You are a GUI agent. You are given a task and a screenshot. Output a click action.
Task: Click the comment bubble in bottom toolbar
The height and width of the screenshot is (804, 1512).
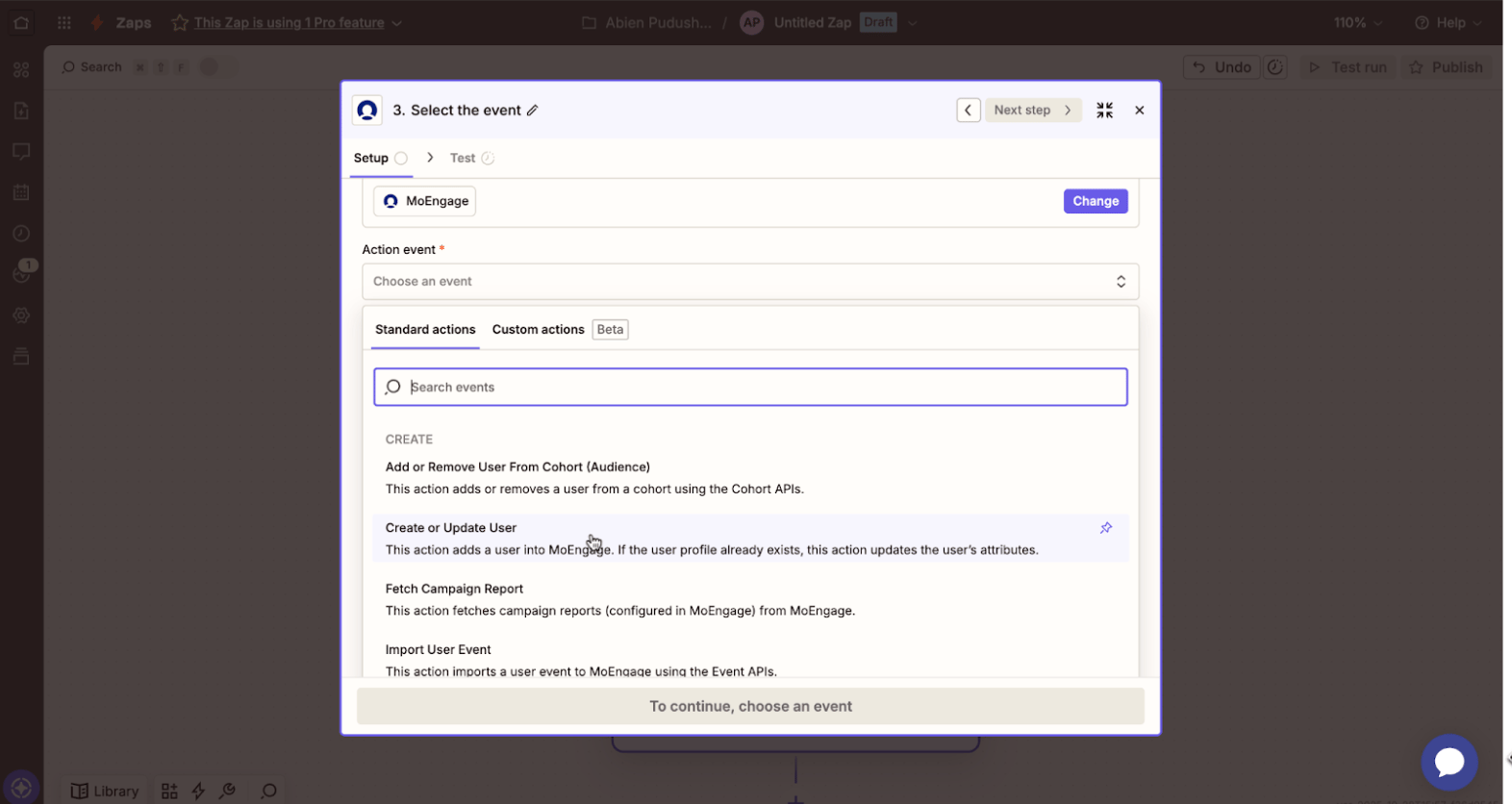(x=269, y=791)
